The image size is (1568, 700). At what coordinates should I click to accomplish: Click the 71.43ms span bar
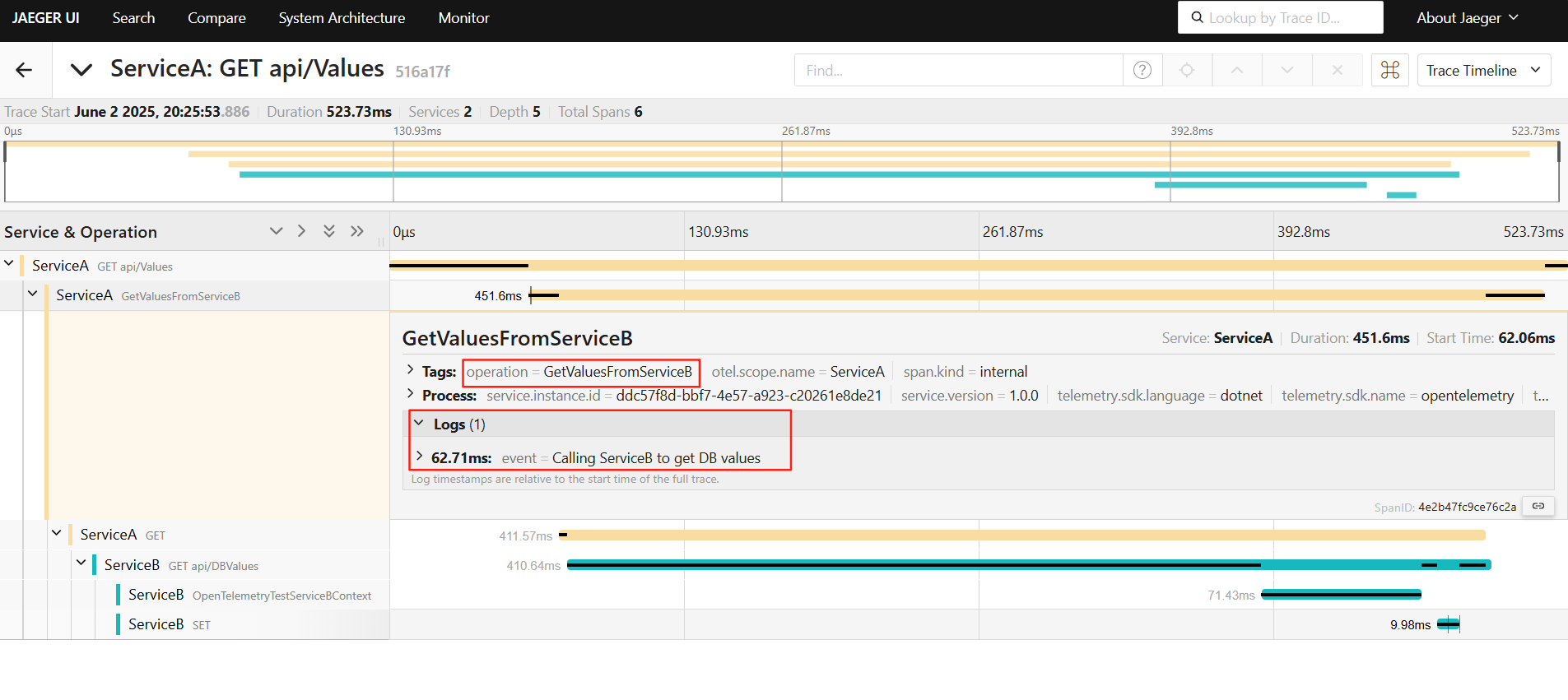(1341, 594)
